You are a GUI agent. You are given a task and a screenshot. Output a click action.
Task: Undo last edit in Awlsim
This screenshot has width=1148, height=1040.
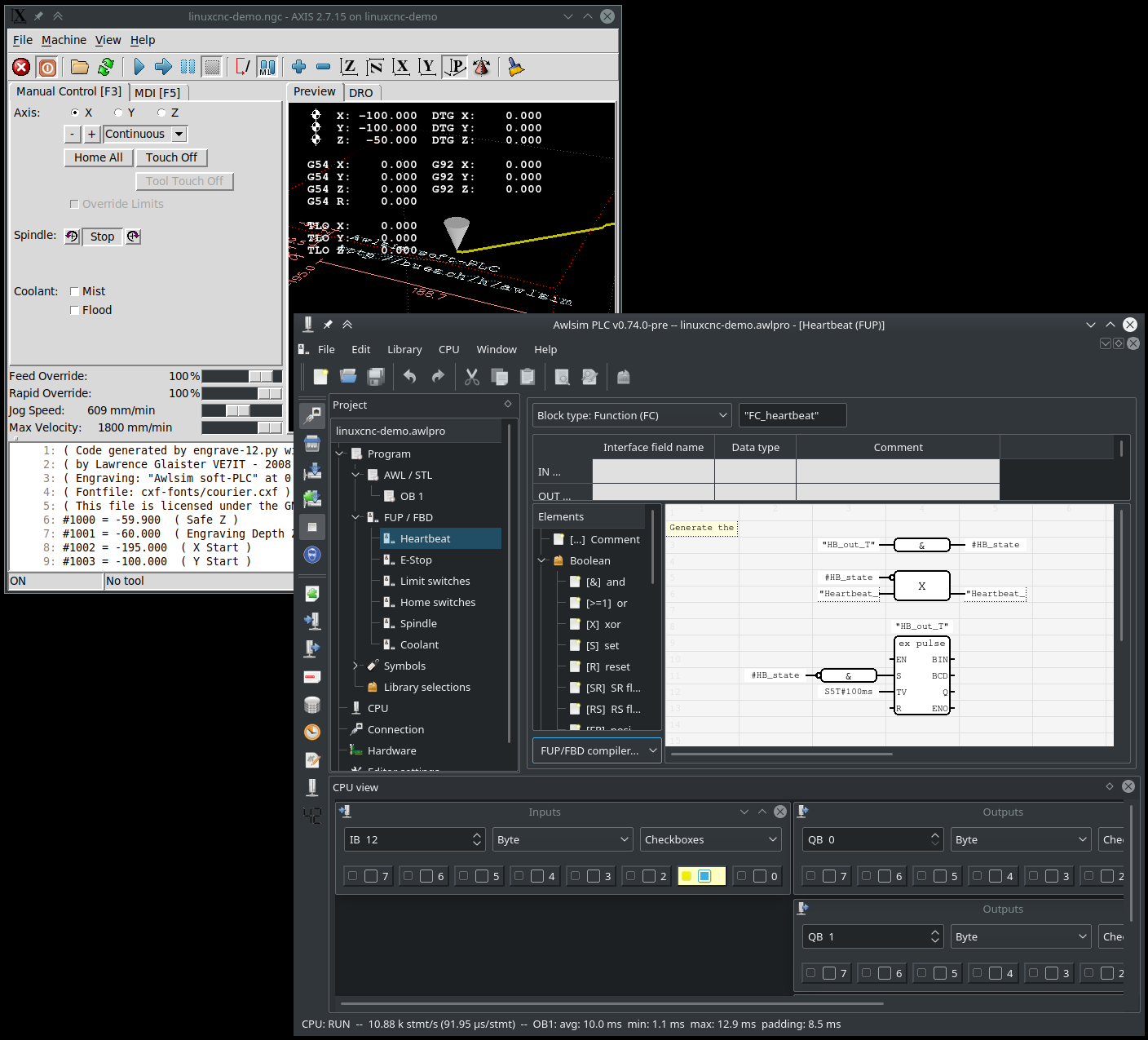(410, 376)
